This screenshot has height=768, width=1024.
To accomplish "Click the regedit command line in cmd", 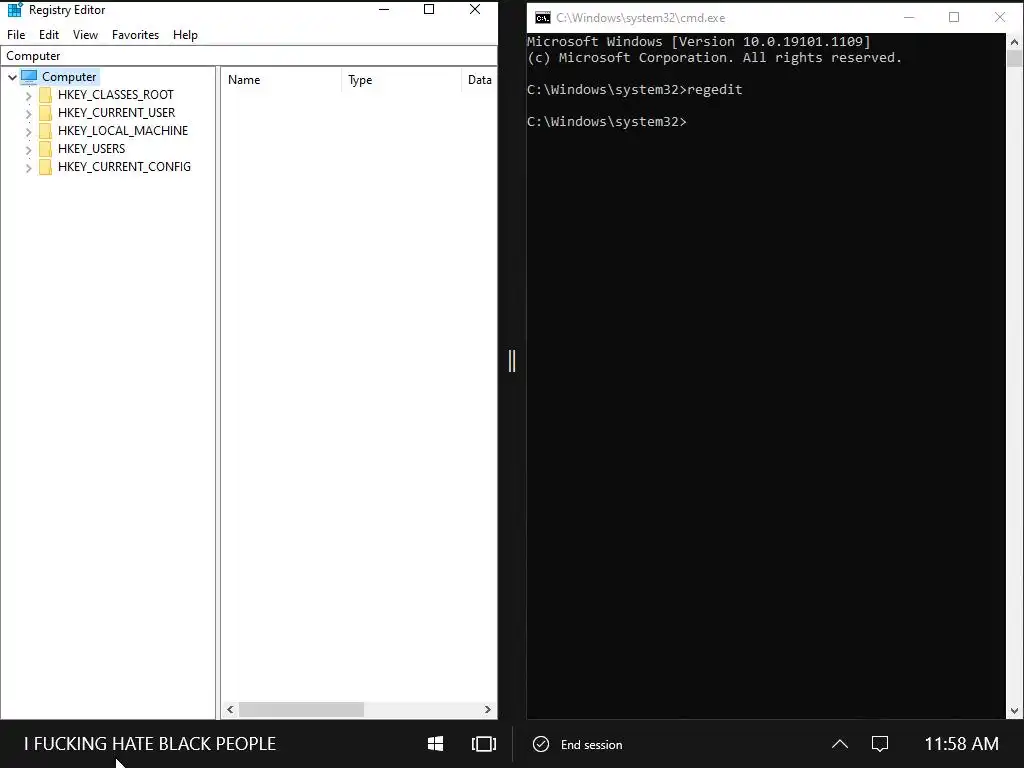I will click(635, 89).
